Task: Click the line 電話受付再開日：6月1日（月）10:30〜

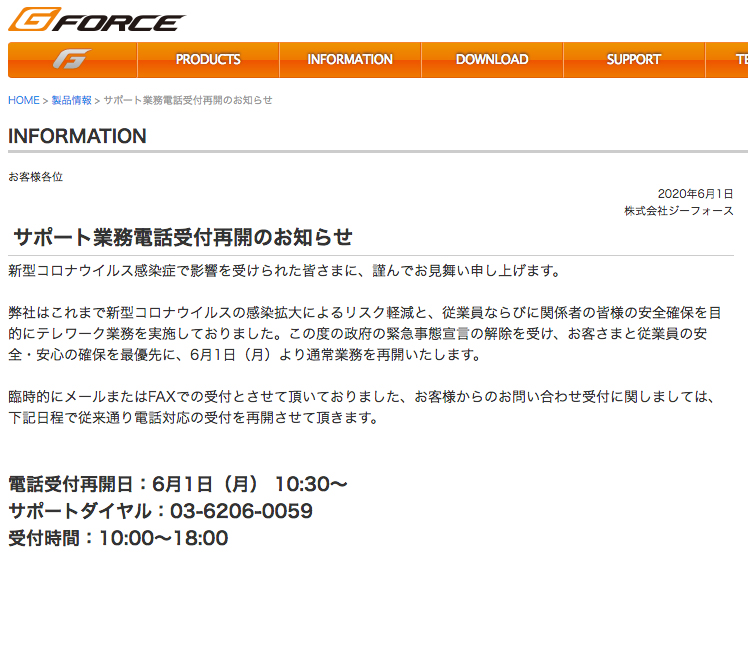Action: point(178,484)
